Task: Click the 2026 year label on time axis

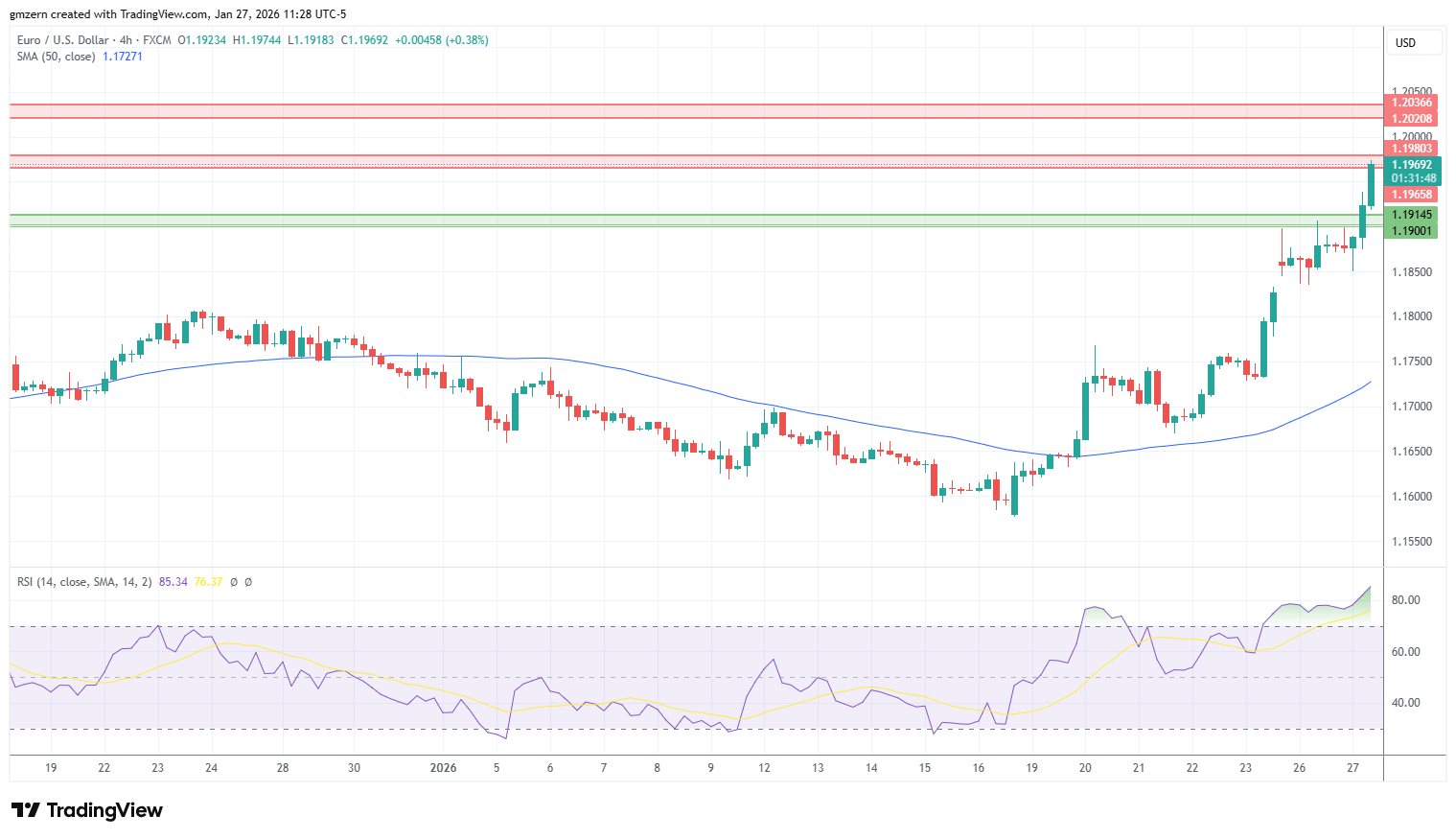Action: tap(443, 768)
